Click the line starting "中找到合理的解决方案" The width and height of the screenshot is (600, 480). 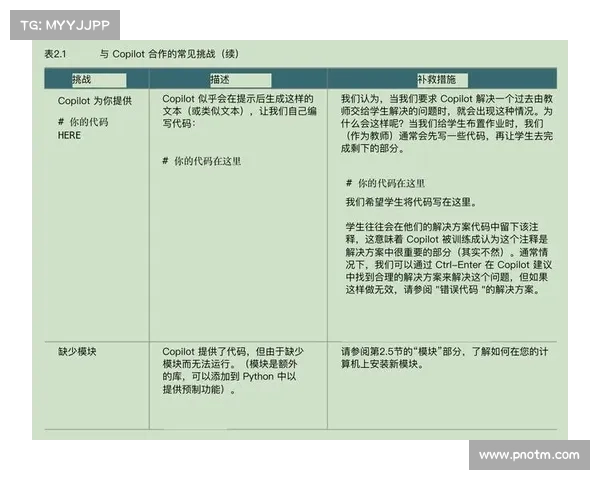pos(447,277)
